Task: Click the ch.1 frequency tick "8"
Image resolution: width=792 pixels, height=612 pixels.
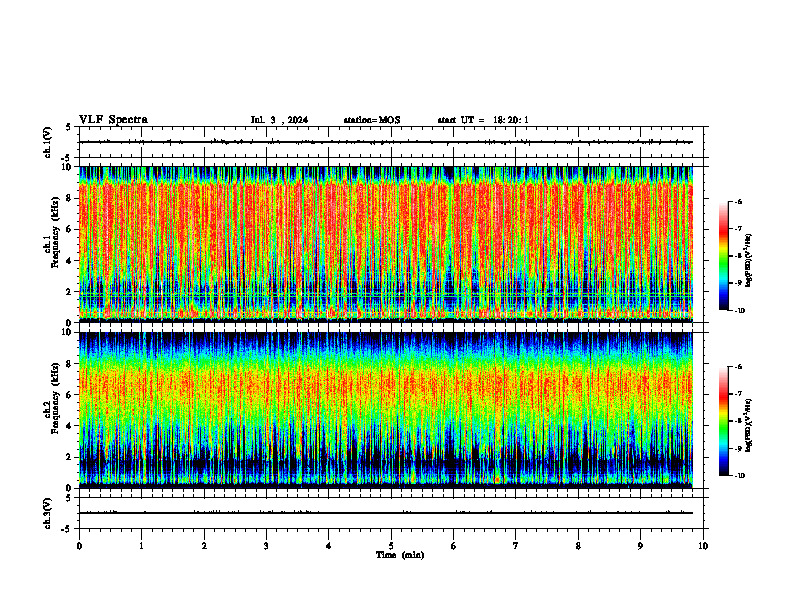Action: pyautogui.click(x=70, y=198)
